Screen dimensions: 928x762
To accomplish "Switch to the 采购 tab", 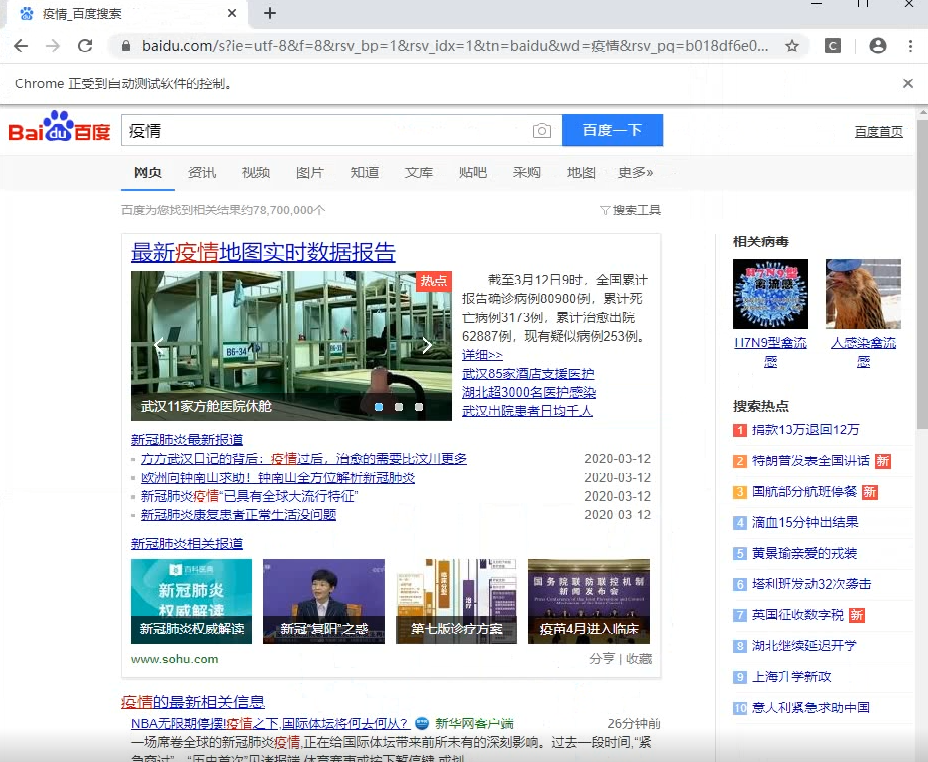I will click(527, 173).
